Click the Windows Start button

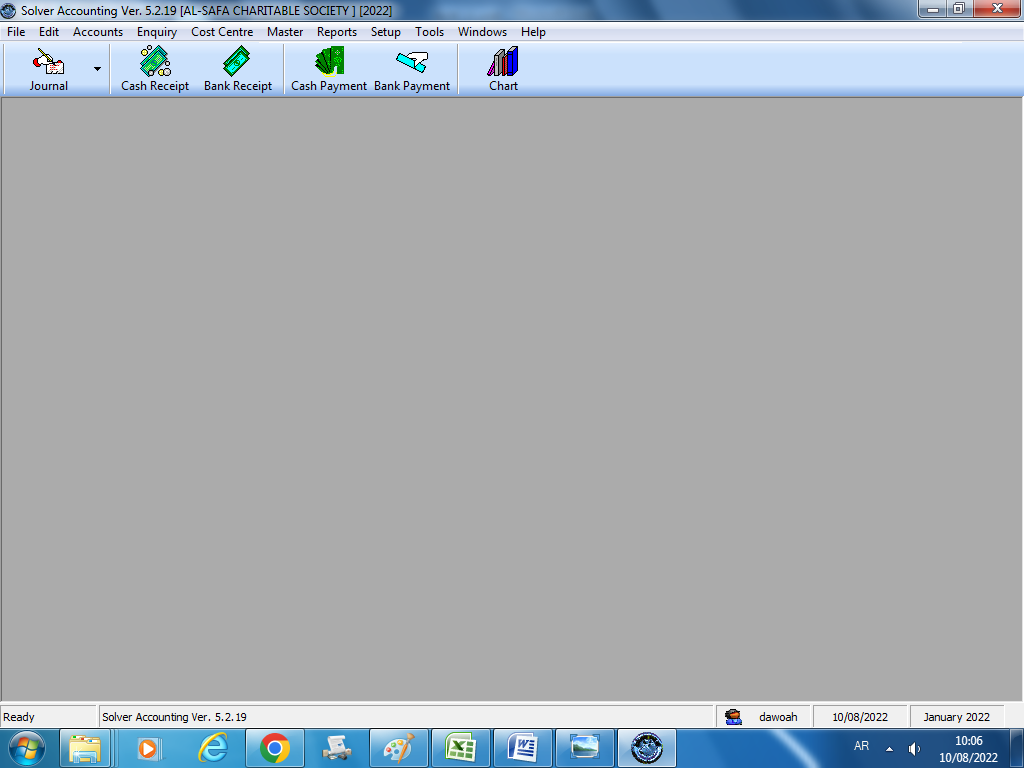coord(27,748)
